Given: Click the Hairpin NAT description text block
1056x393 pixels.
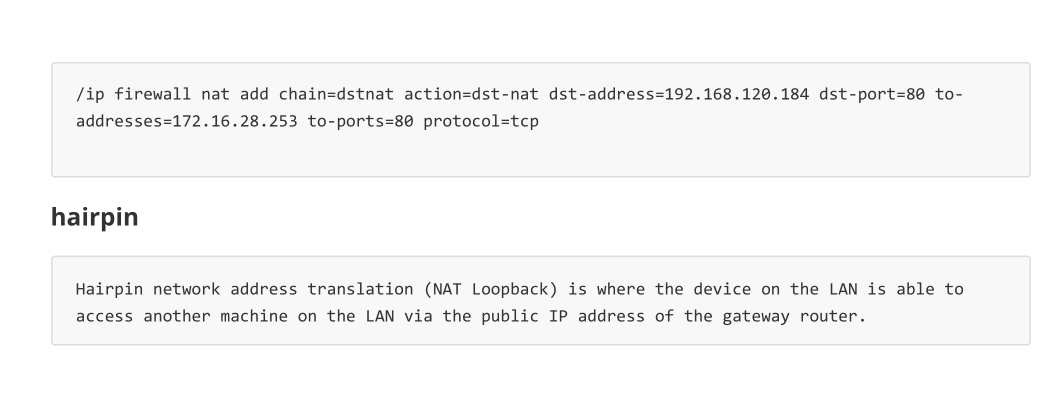Looking at the screenshot, I should click(541, 300).
